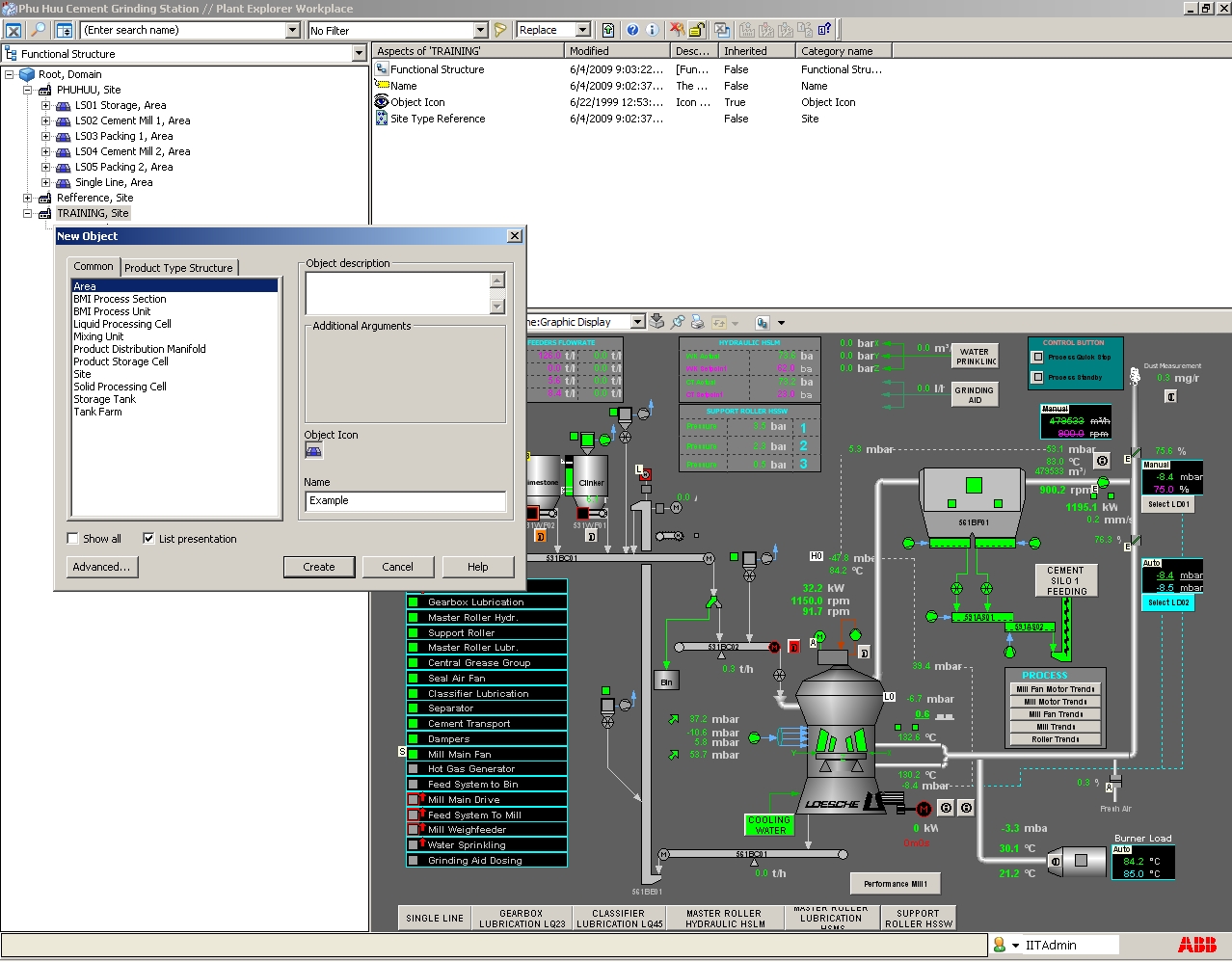The height and width of the screenshot is (962, 1232).
Task: Switch to the Product Type Structure tab
Action: point(178,268)
